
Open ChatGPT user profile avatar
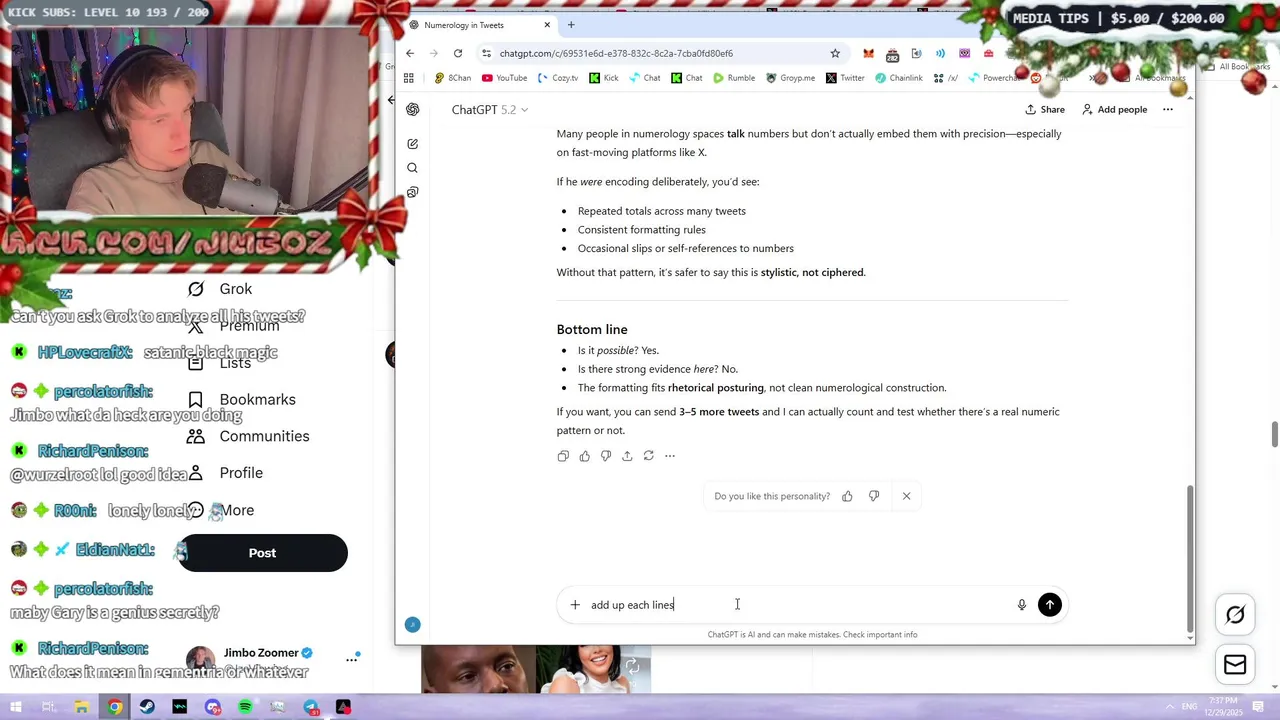[x=412, y=625]
